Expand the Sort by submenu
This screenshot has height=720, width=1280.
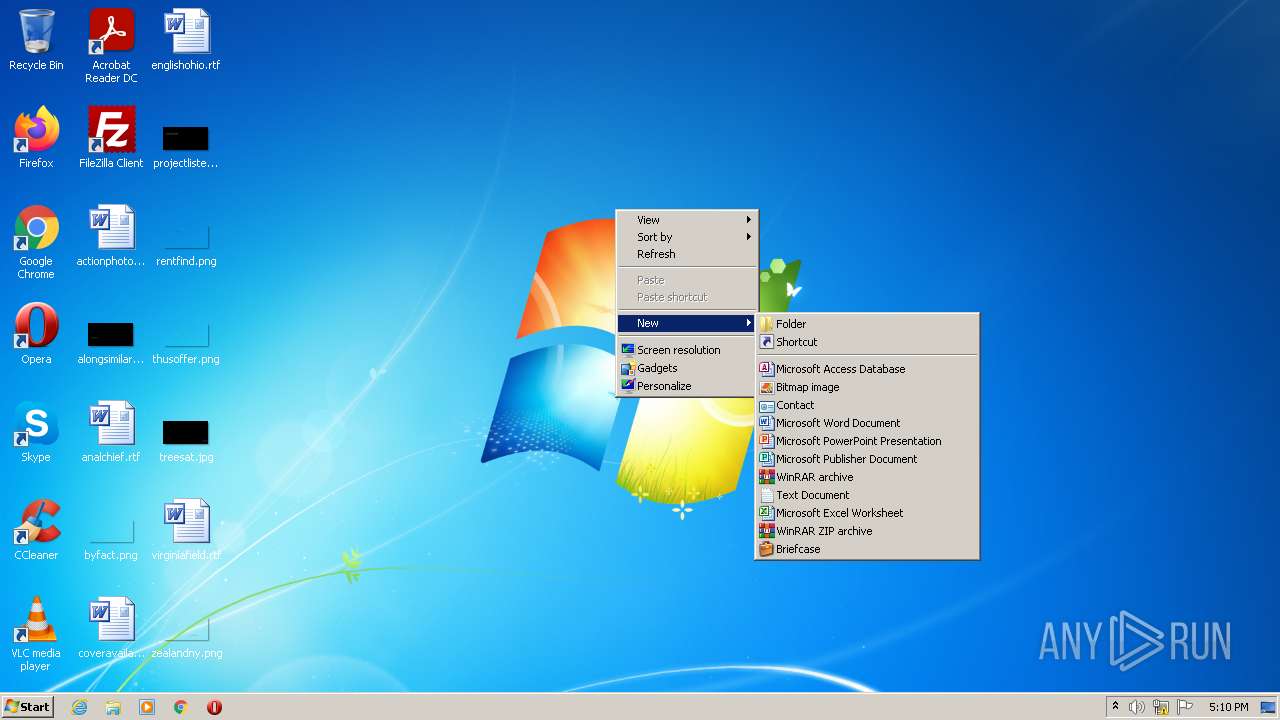(x=687, y=237)
